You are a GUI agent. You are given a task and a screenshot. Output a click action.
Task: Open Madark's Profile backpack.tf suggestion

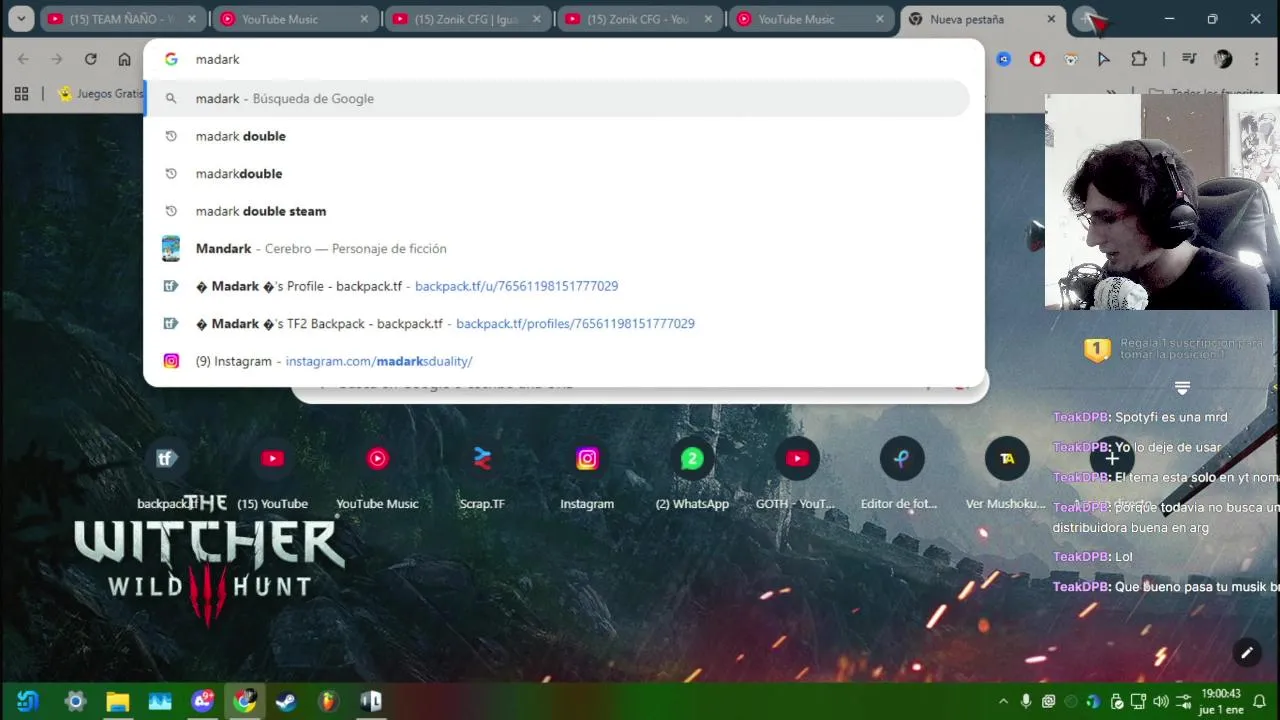click(x=557, y=286)
